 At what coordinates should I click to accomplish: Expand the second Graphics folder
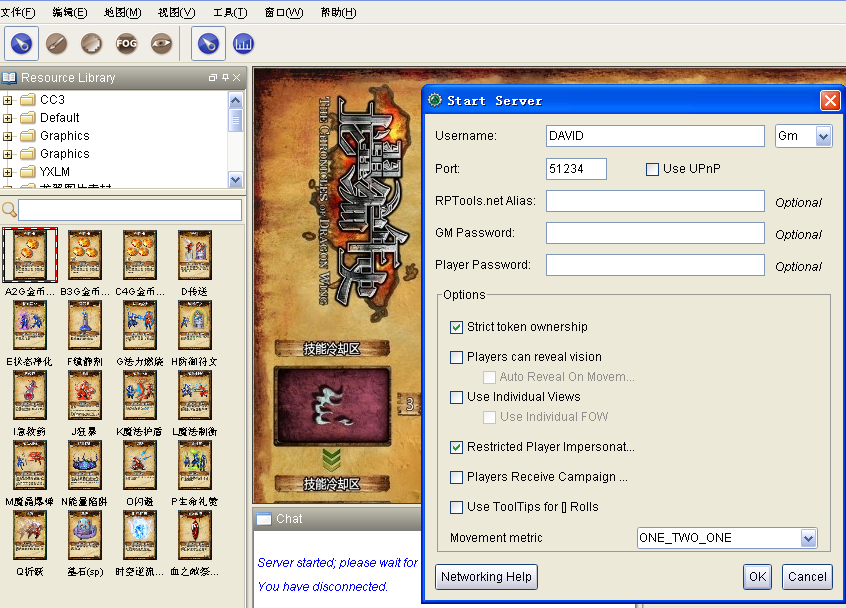(x=8, y=154)
